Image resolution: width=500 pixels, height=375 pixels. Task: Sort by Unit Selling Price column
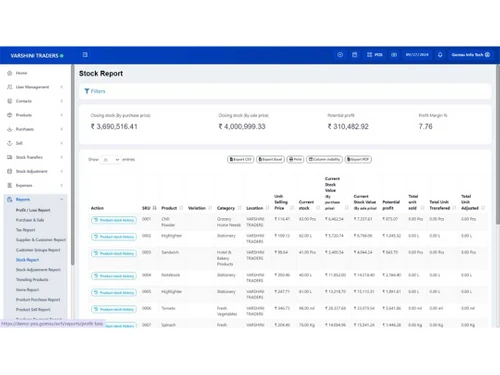tap(284, 202)
